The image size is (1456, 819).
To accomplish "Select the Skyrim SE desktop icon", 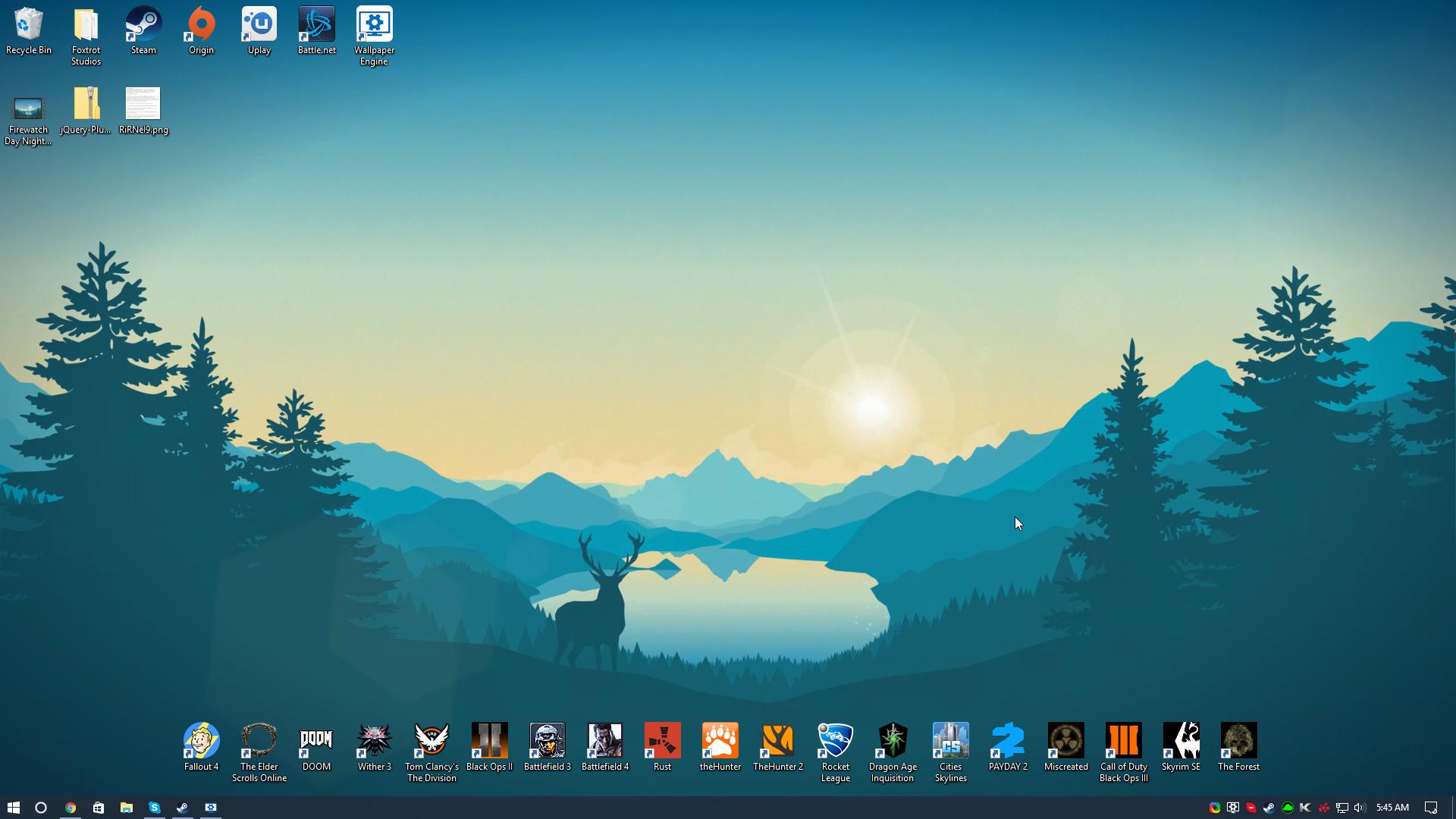I will 1181,741.
